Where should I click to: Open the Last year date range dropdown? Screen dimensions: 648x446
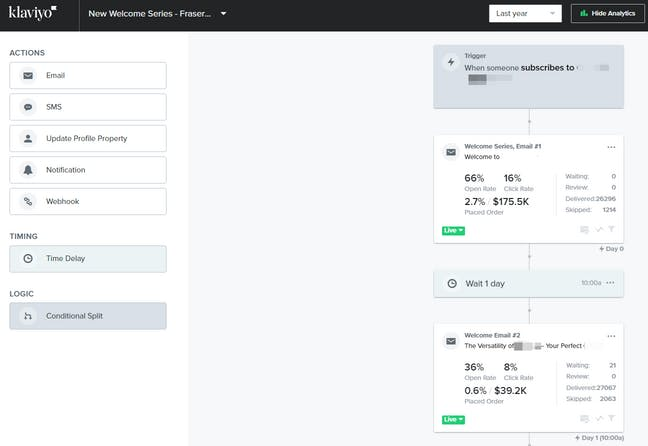(x=526, y=14)
